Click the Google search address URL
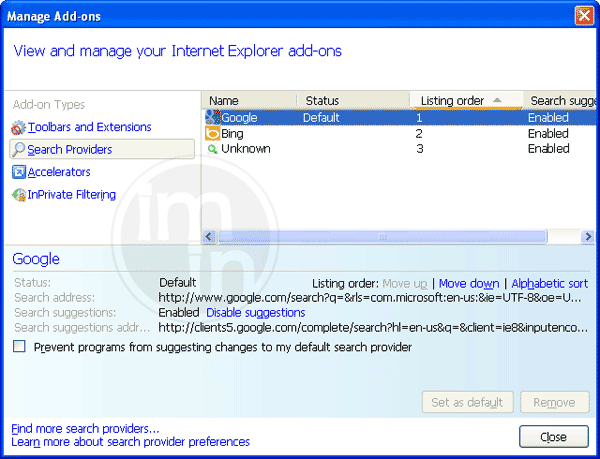This screenshot has width=600, height=459. pos(370,298)
